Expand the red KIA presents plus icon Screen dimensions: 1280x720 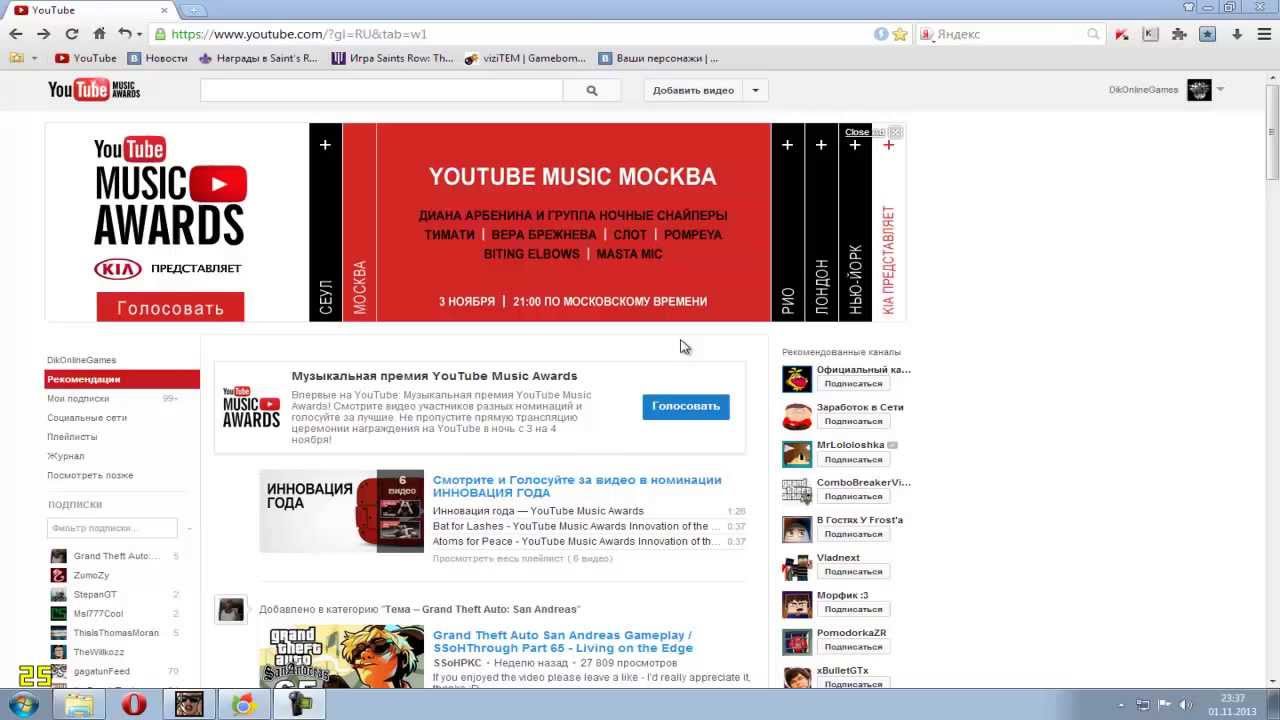tap(888, 145)
